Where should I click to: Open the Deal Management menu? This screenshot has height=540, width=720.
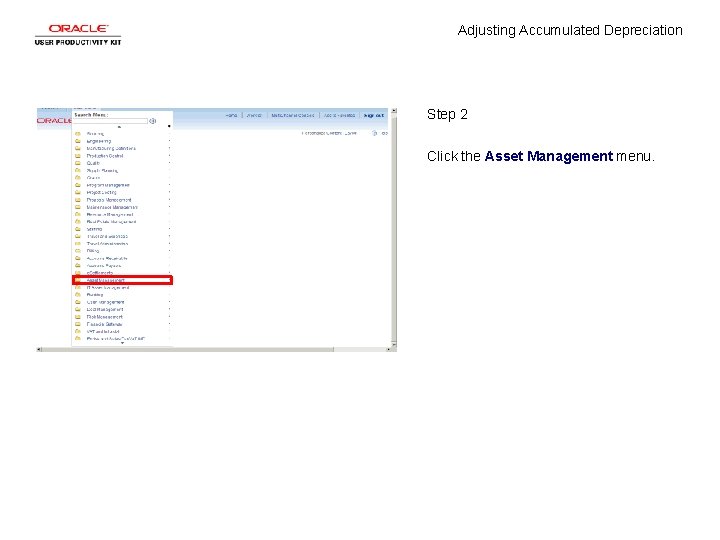[x=105, y=309]
